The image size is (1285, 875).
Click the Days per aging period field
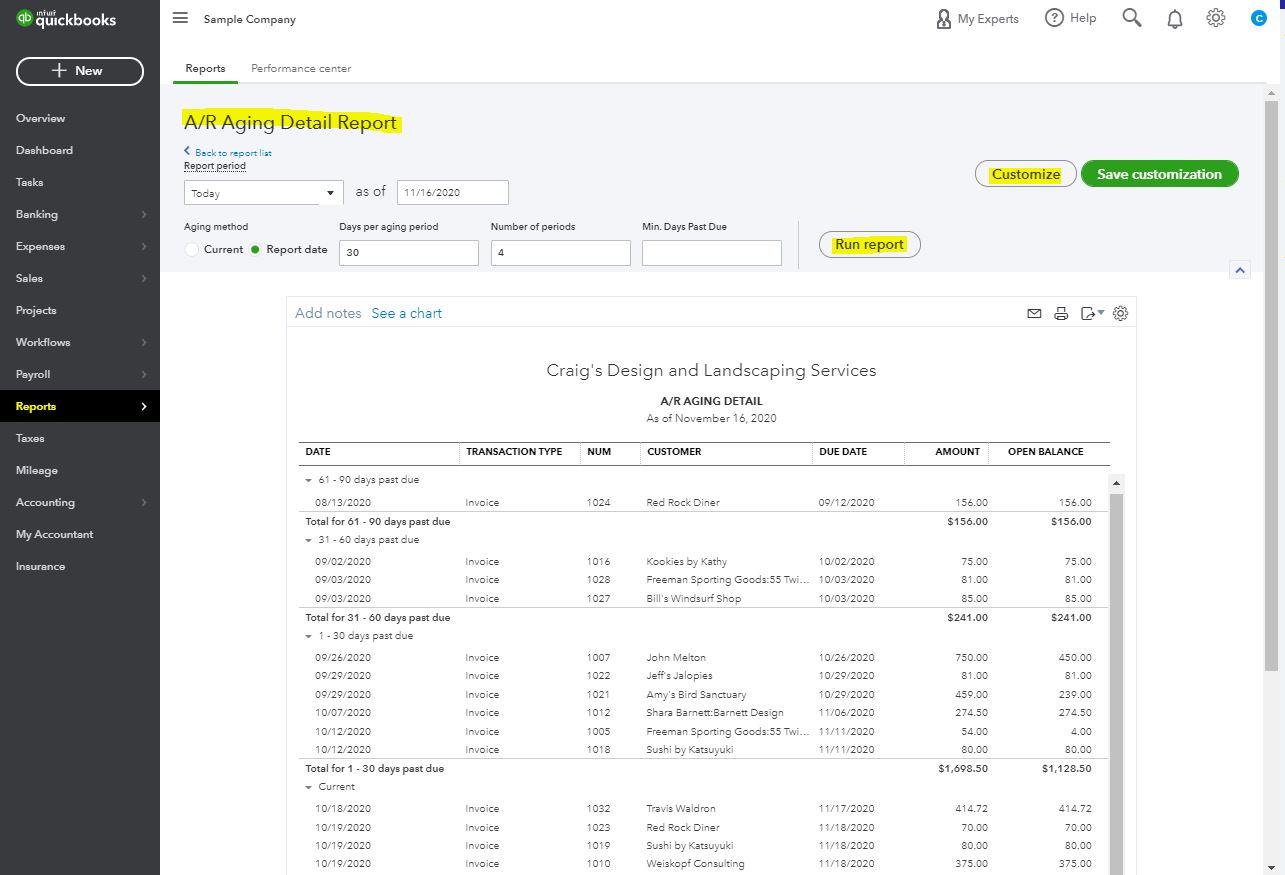click(409, 253)
